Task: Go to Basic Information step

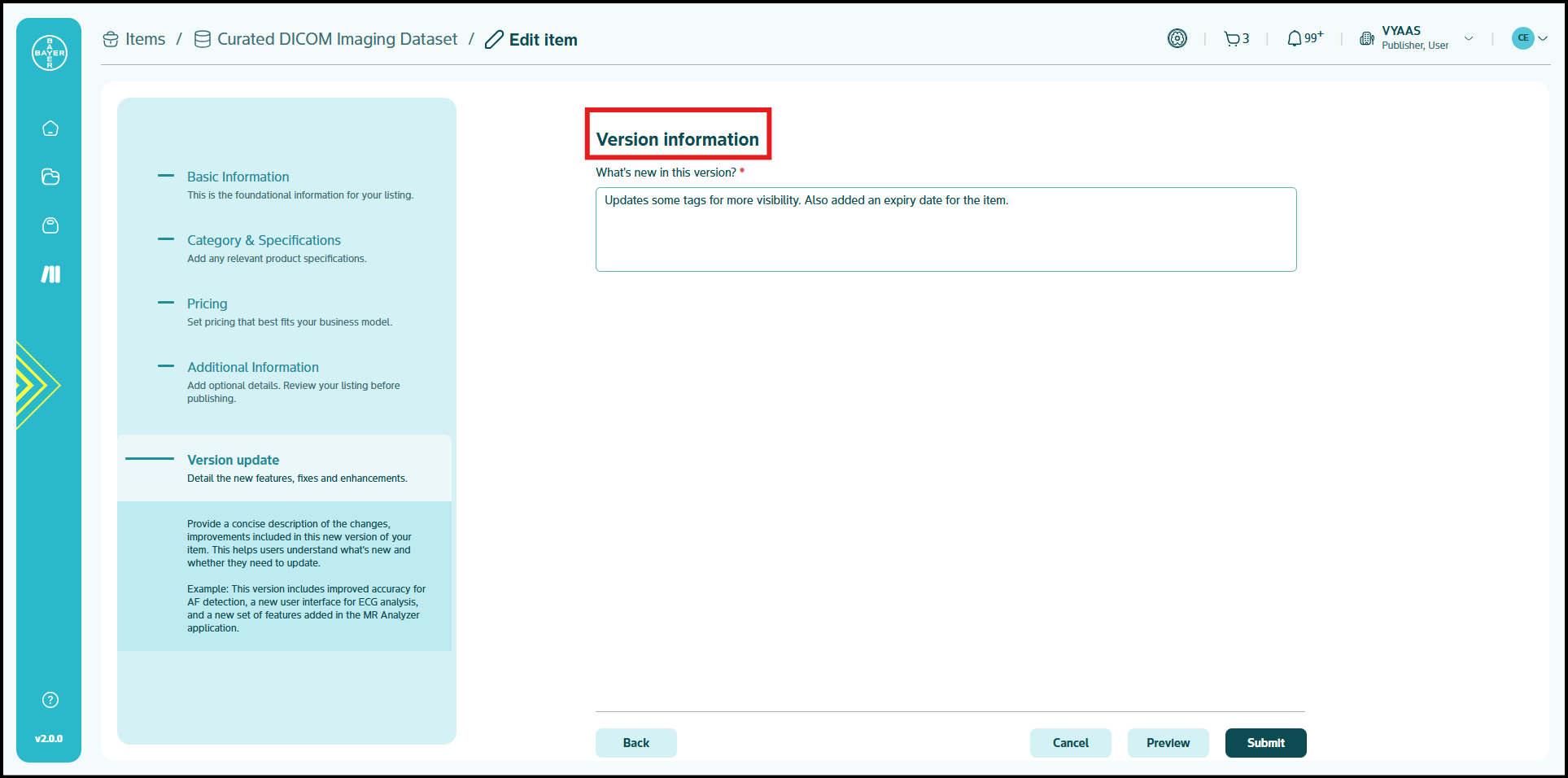Action: [x=238, y=177]
